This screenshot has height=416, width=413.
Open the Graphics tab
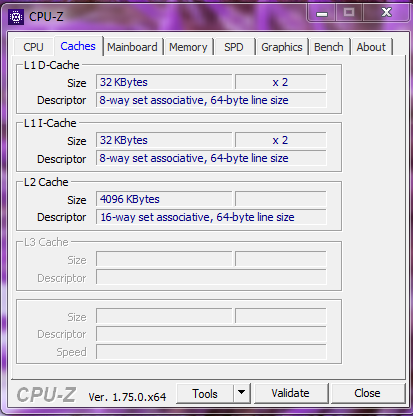click(x=282, y=47)
